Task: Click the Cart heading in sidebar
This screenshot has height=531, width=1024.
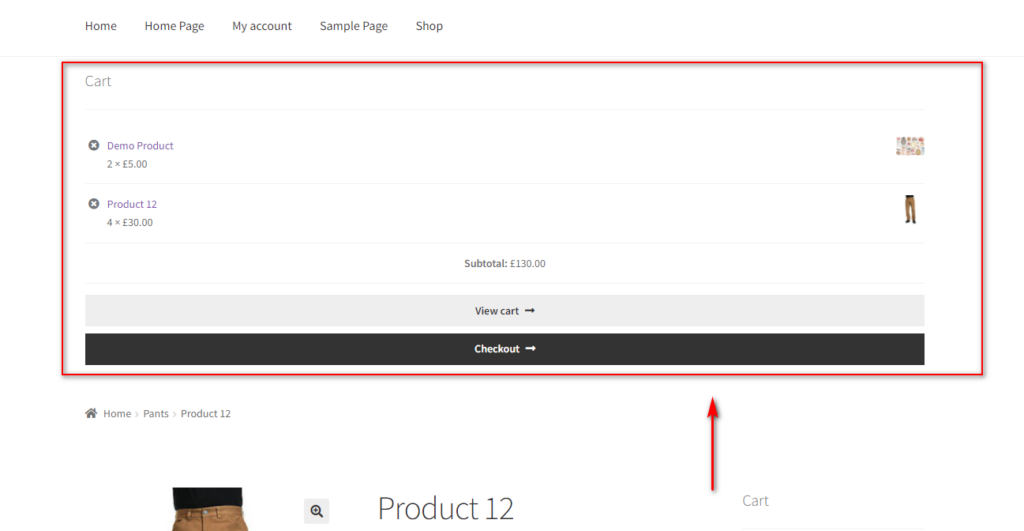Action: tap(755, 501)
